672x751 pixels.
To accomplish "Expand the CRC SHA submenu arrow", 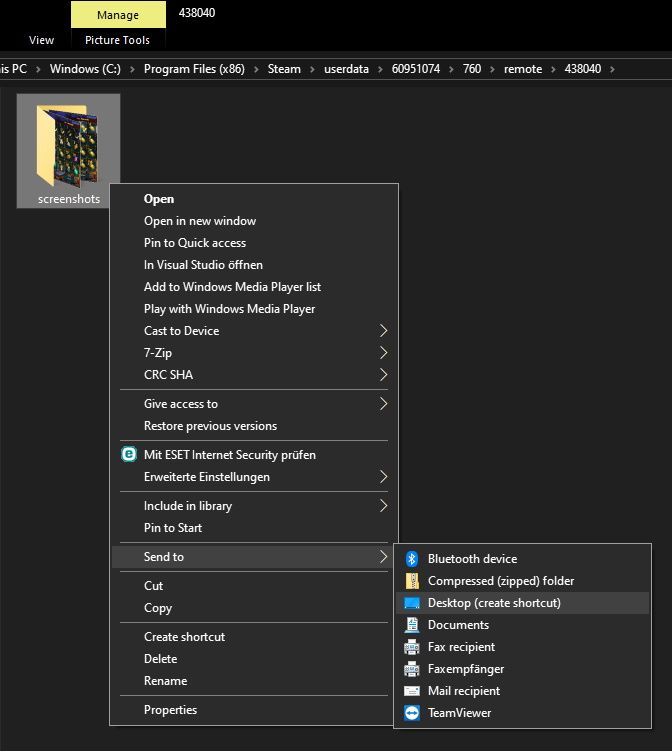I will coord(383,375).
